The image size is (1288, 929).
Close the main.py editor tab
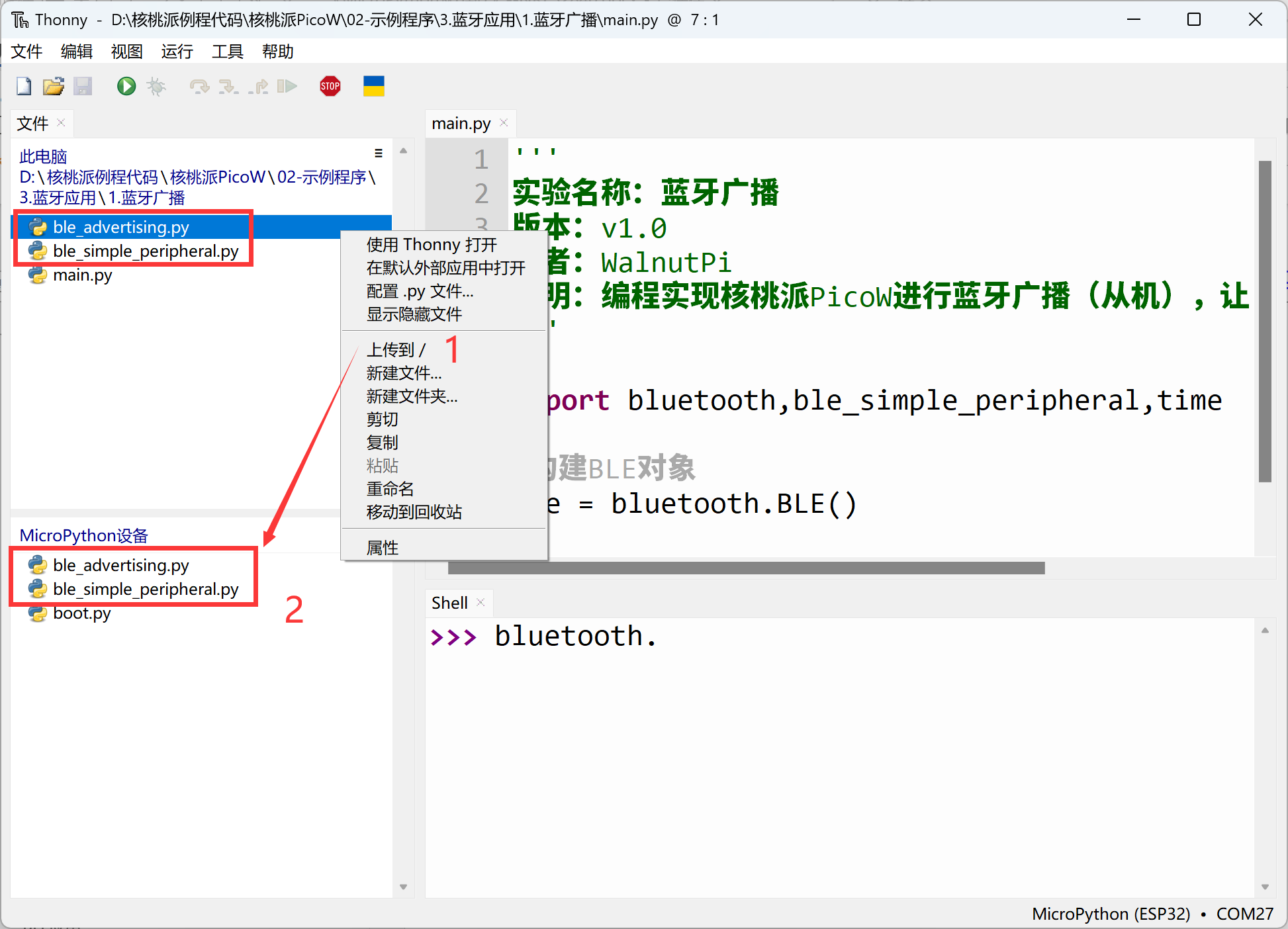coord(504,123)
